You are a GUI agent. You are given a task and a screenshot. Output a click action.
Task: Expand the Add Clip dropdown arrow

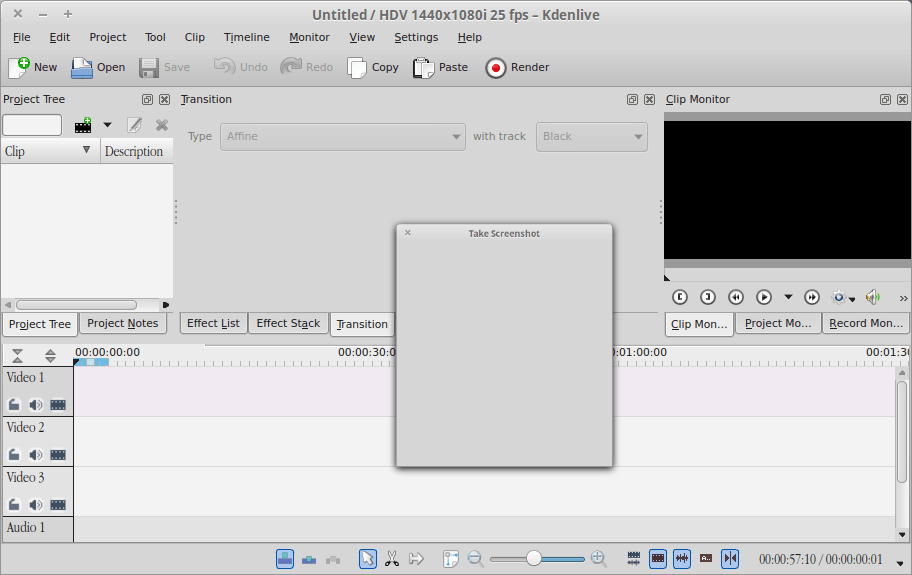(x=107, y=125)
